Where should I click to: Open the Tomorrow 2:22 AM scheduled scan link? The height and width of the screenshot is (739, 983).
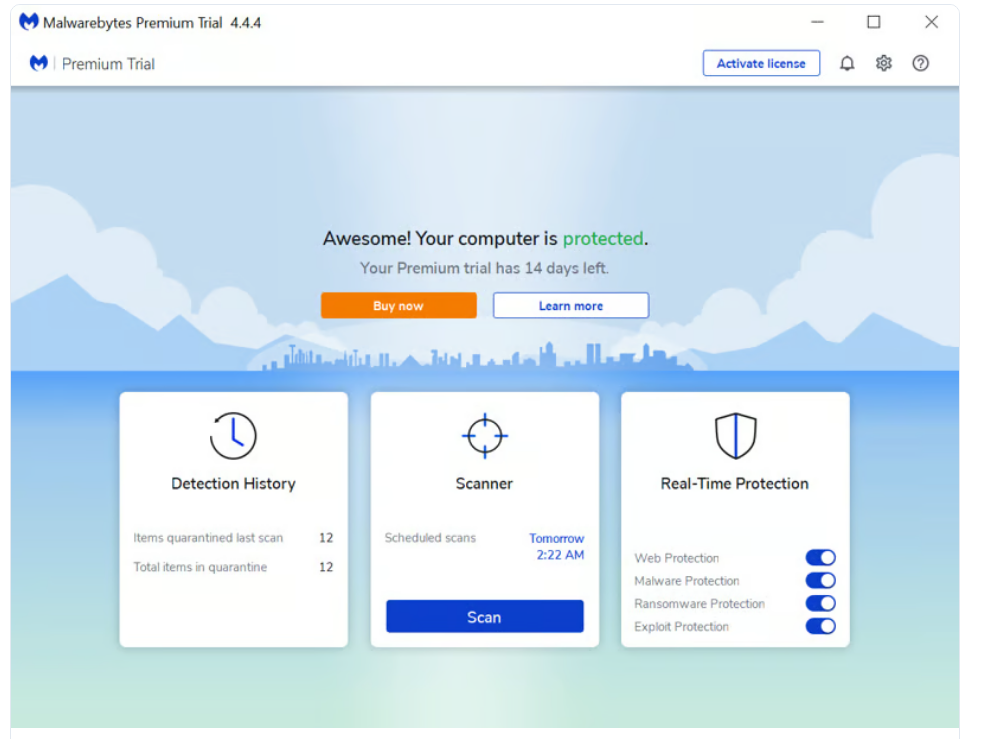556,547
